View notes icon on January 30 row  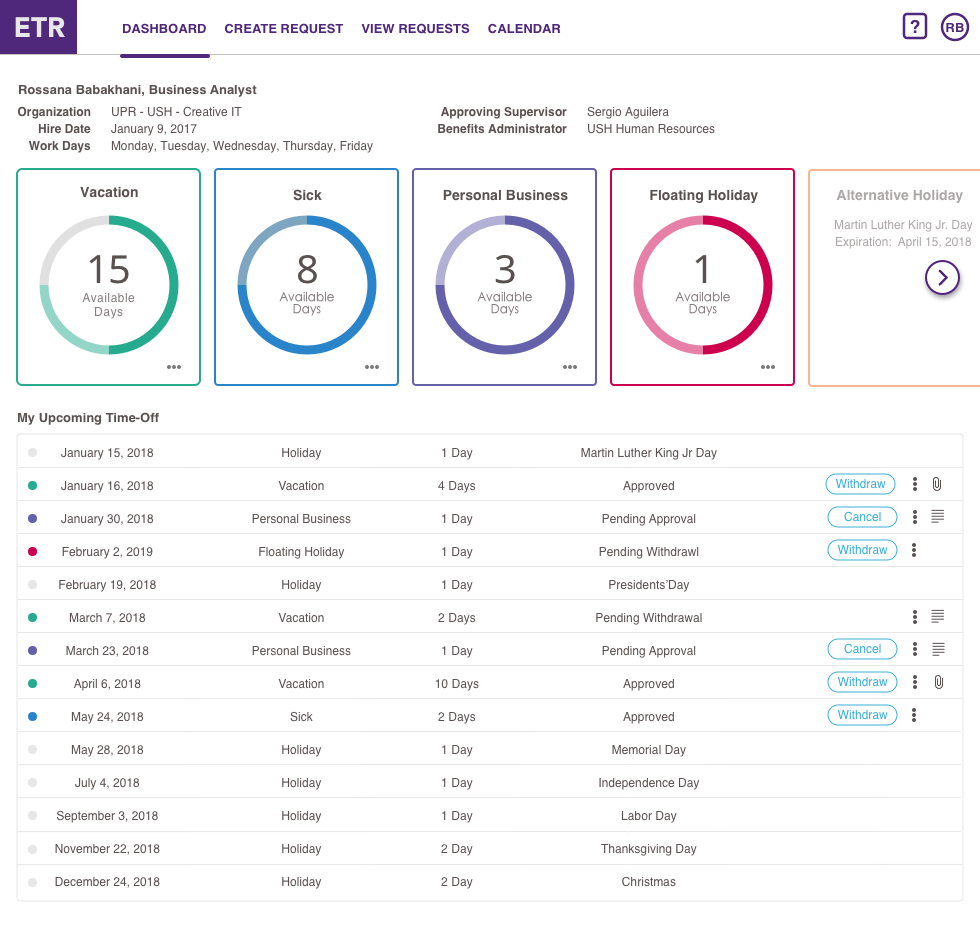(x=938, y=516)
